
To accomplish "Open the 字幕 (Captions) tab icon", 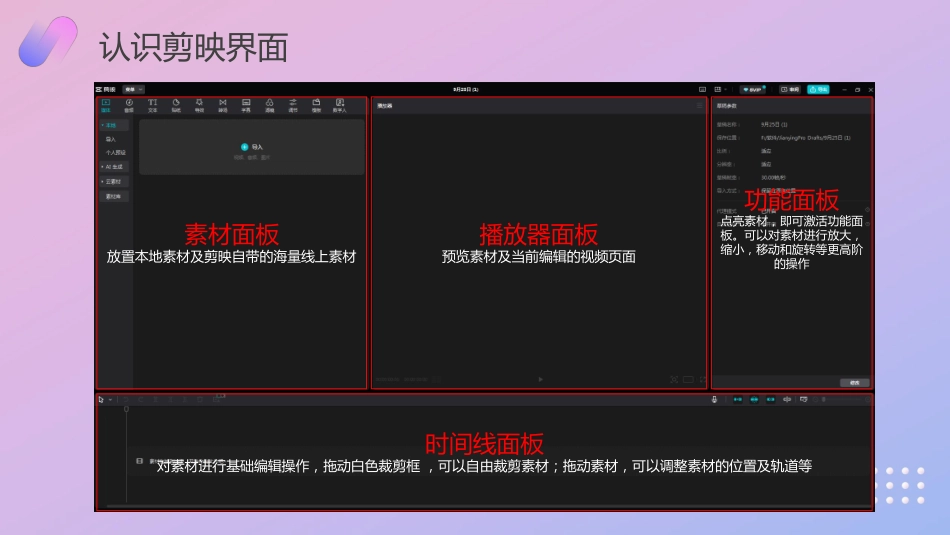I will [246, 105].
